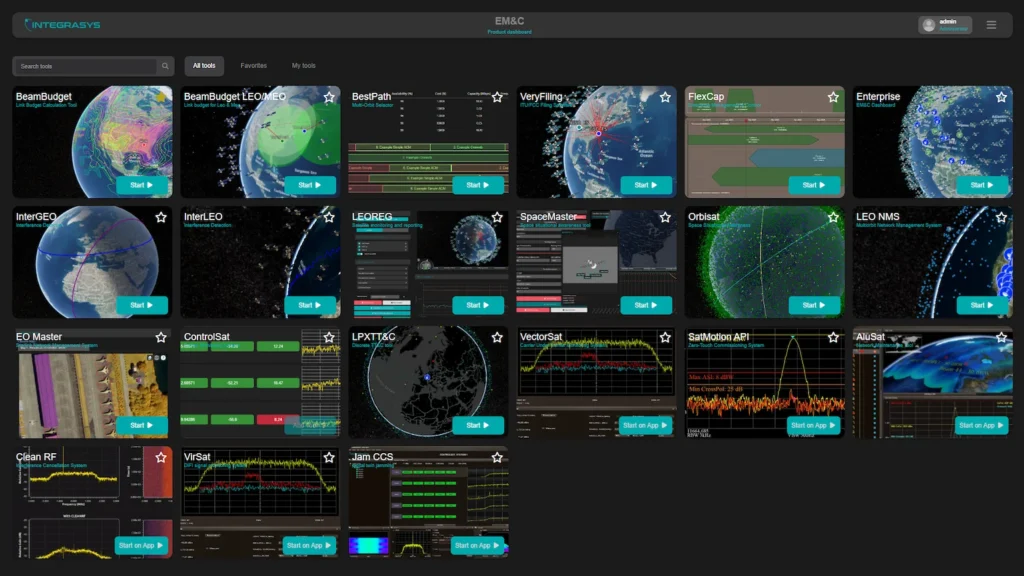Image resolution: width=1024 pixels, height=576 pixels.
Task: Star the Orbisat tool tile
Action: [833, 217]
